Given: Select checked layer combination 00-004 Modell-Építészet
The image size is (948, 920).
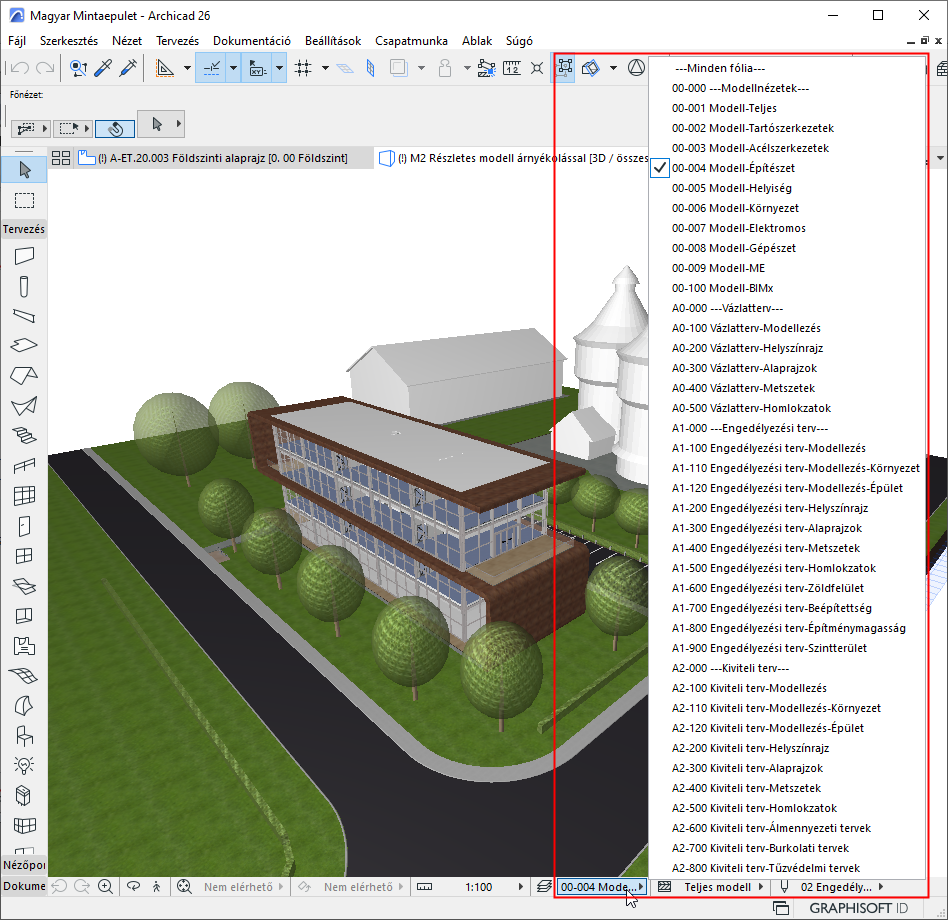Looking at the screenshot, I should point(733,168).
